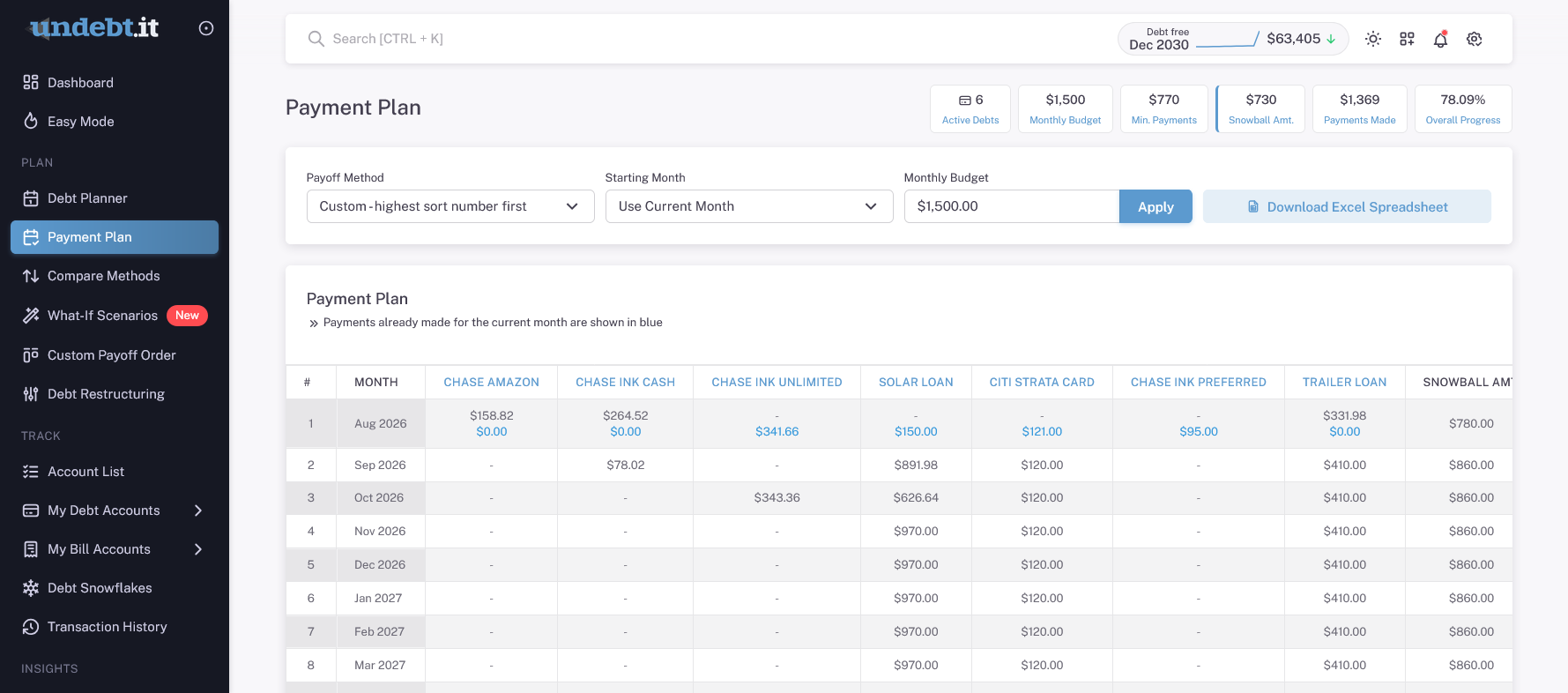Click the What-If Scenarios wand icon
This screenshot has width=1568, height=693.
(31, 316)
